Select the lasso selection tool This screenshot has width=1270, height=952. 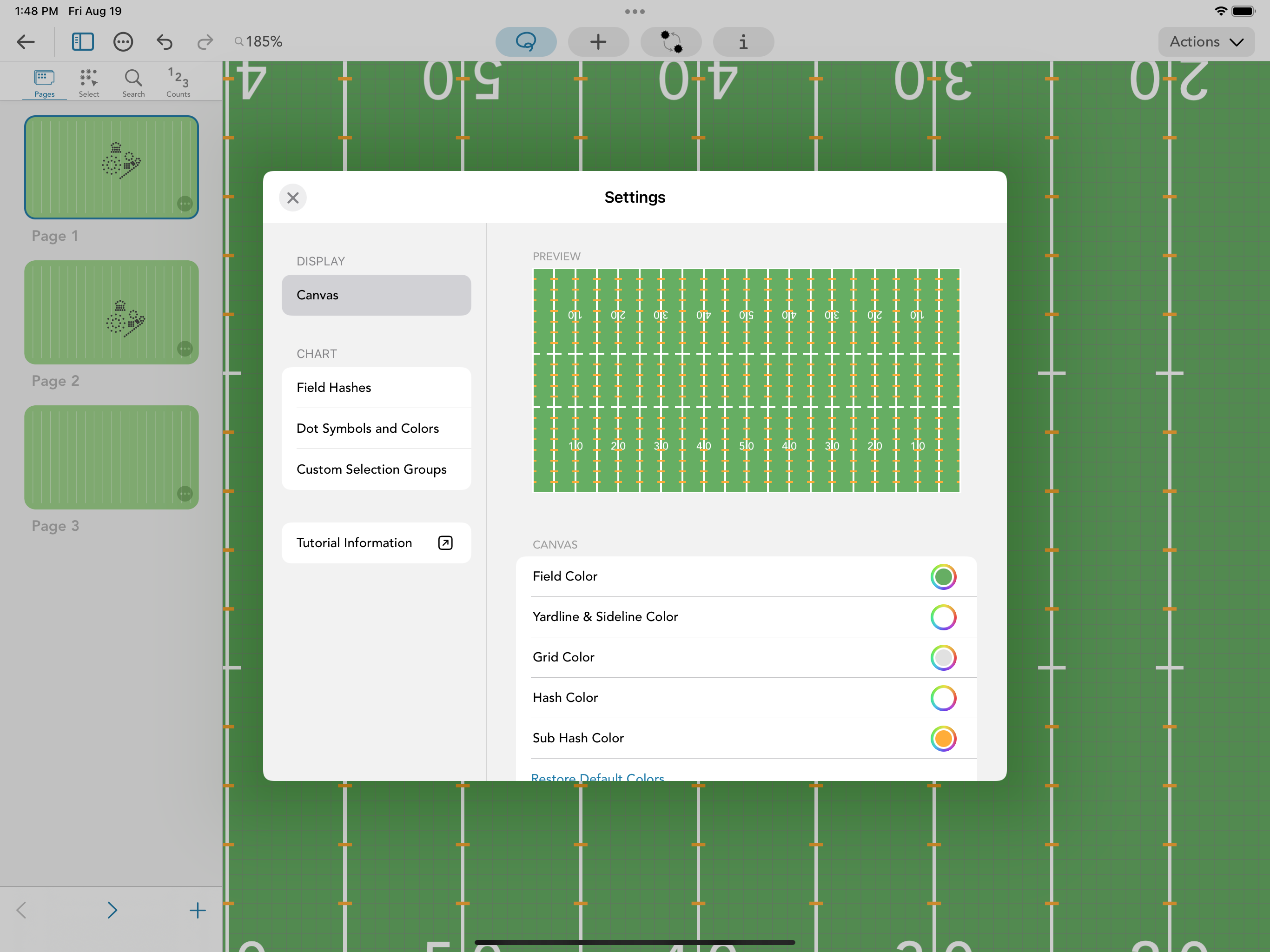click(x=525, y=42)
